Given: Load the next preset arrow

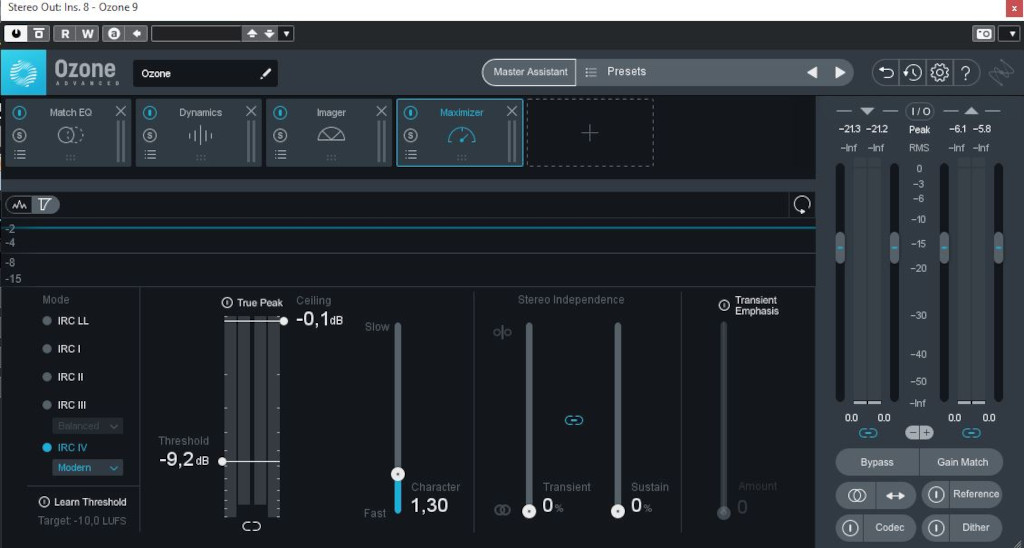Looking at the screenshot, I should point(840,73).
